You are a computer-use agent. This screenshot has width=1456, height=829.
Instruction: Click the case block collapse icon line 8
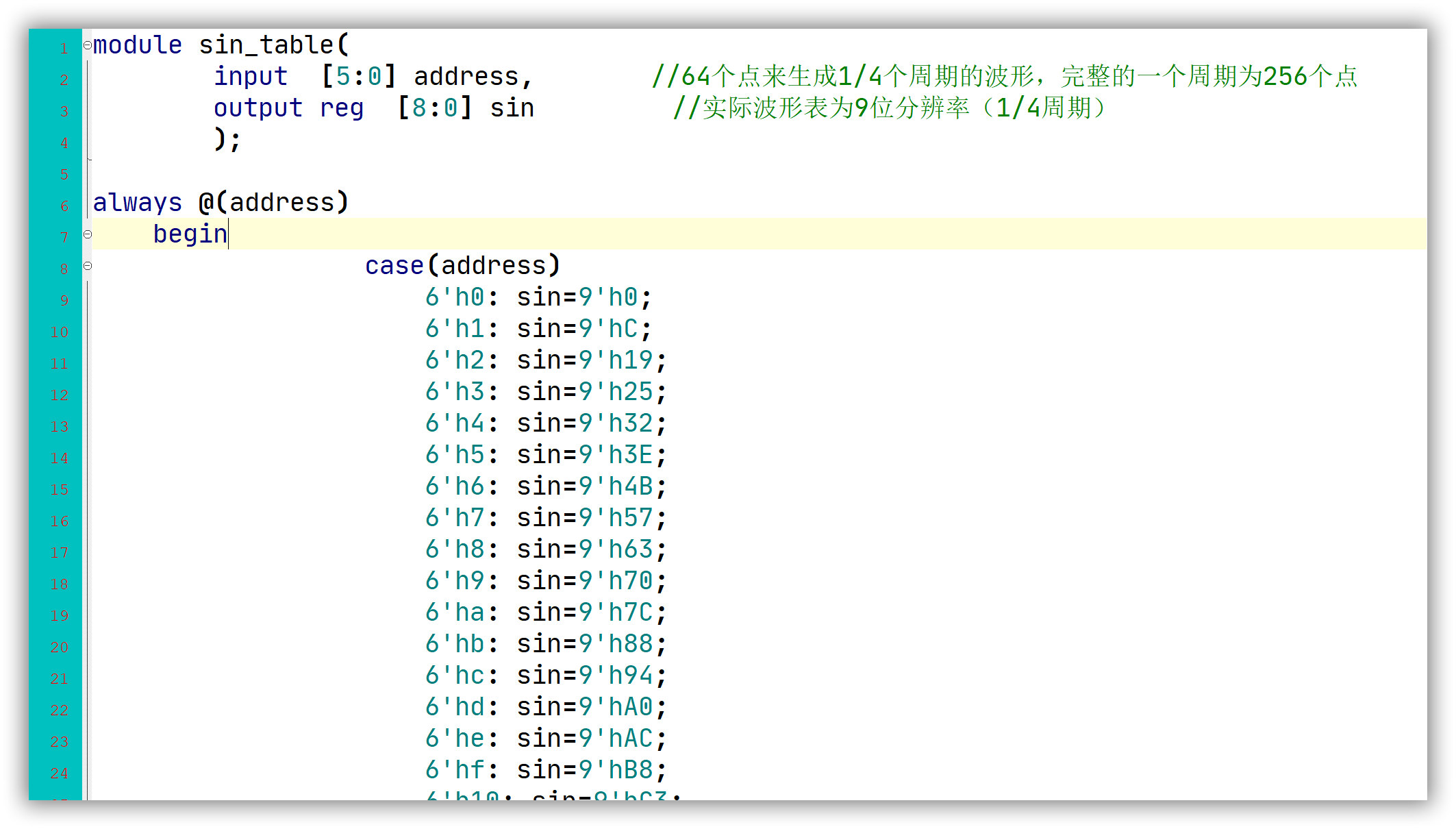coord(87,265)
